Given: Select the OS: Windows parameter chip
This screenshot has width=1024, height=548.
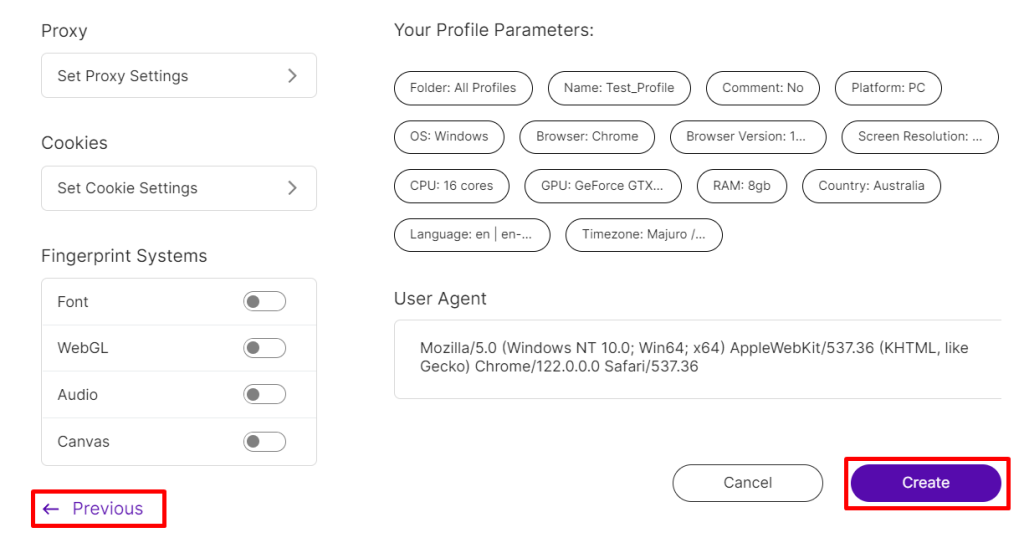Looking at the screenshot, I should (449, 137).
